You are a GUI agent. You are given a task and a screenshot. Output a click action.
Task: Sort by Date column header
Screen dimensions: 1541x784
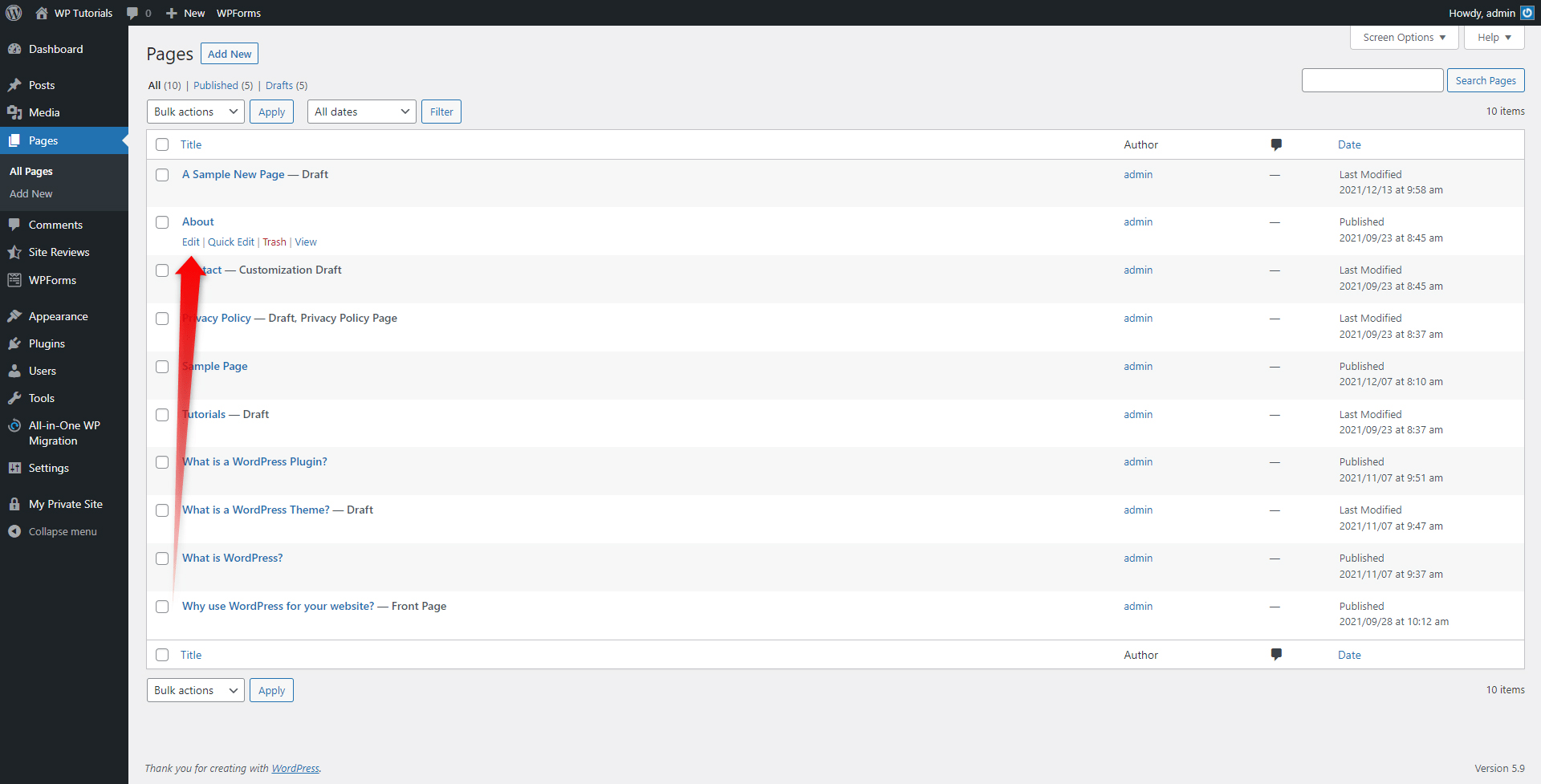point(1349,144)
